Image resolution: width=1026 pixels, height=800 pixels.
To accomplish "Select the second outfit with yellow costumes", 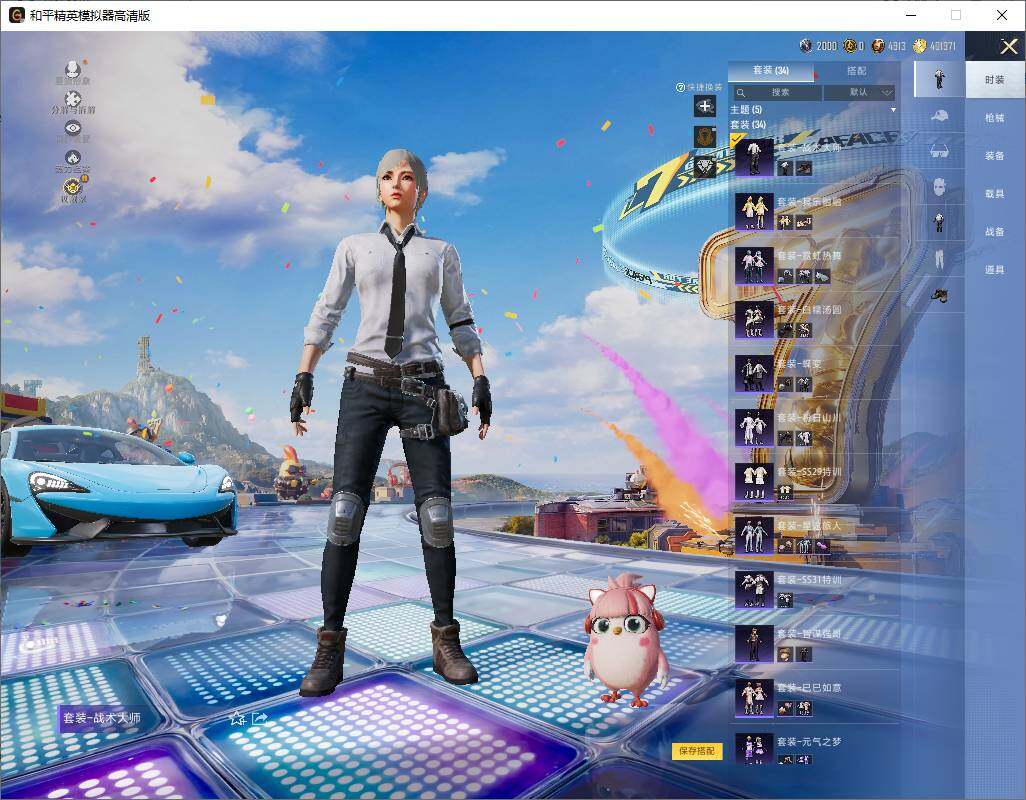I will tap(754, 211).
